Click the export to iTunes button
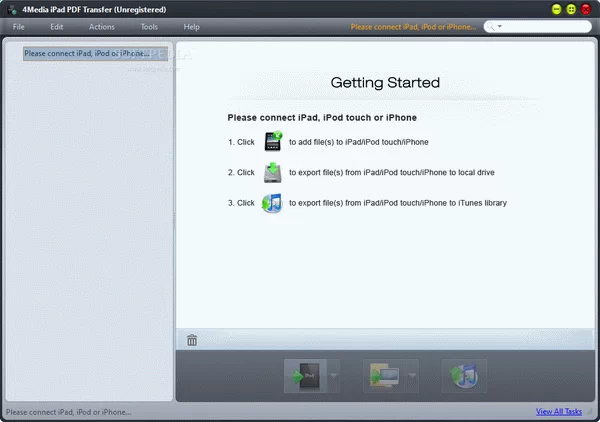 [x=464, y=376]
